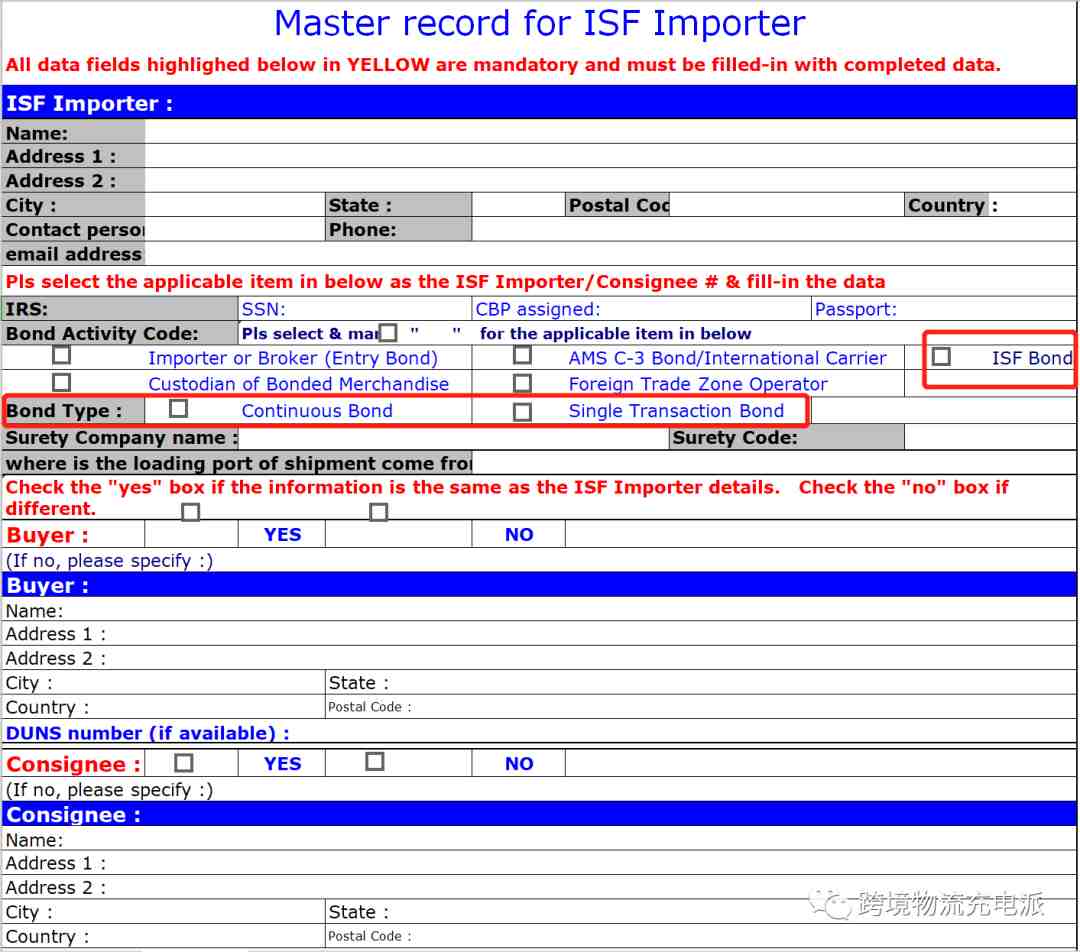Tick the Buyer NO checkbox
Viewport: 1080px width, 952px height.
pyautogui.click(x=378, y=513)
